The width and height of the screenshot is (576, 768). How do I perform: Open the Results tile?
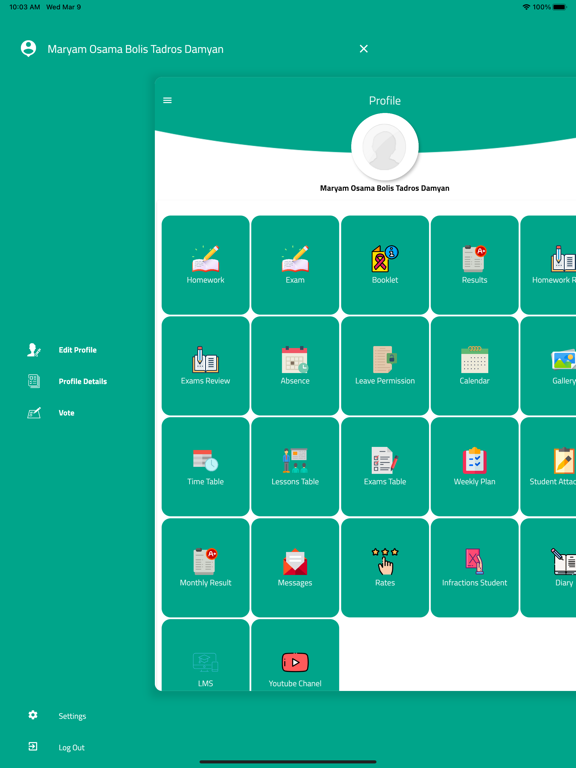tap(475, 265)
